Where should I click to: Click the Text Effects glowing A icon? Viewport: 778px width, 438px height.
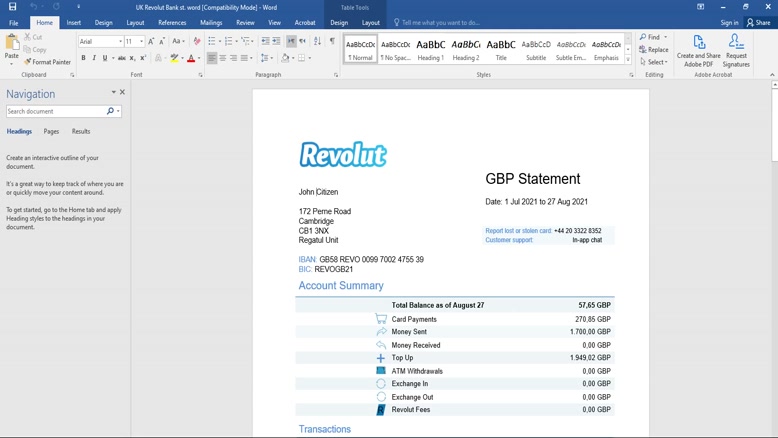(x=158, y=58)
